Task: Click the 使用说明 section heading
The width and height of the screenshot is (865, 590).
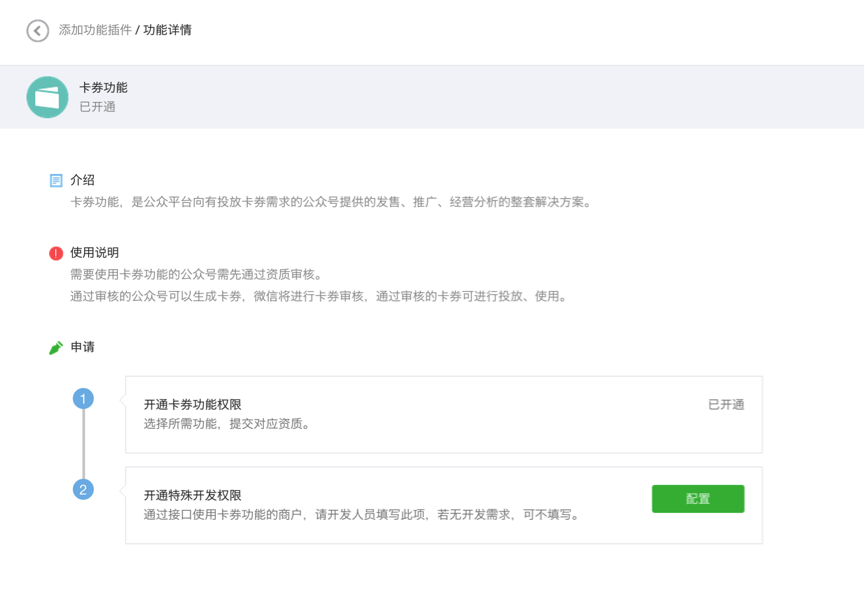Action: [x=94, y=253]
